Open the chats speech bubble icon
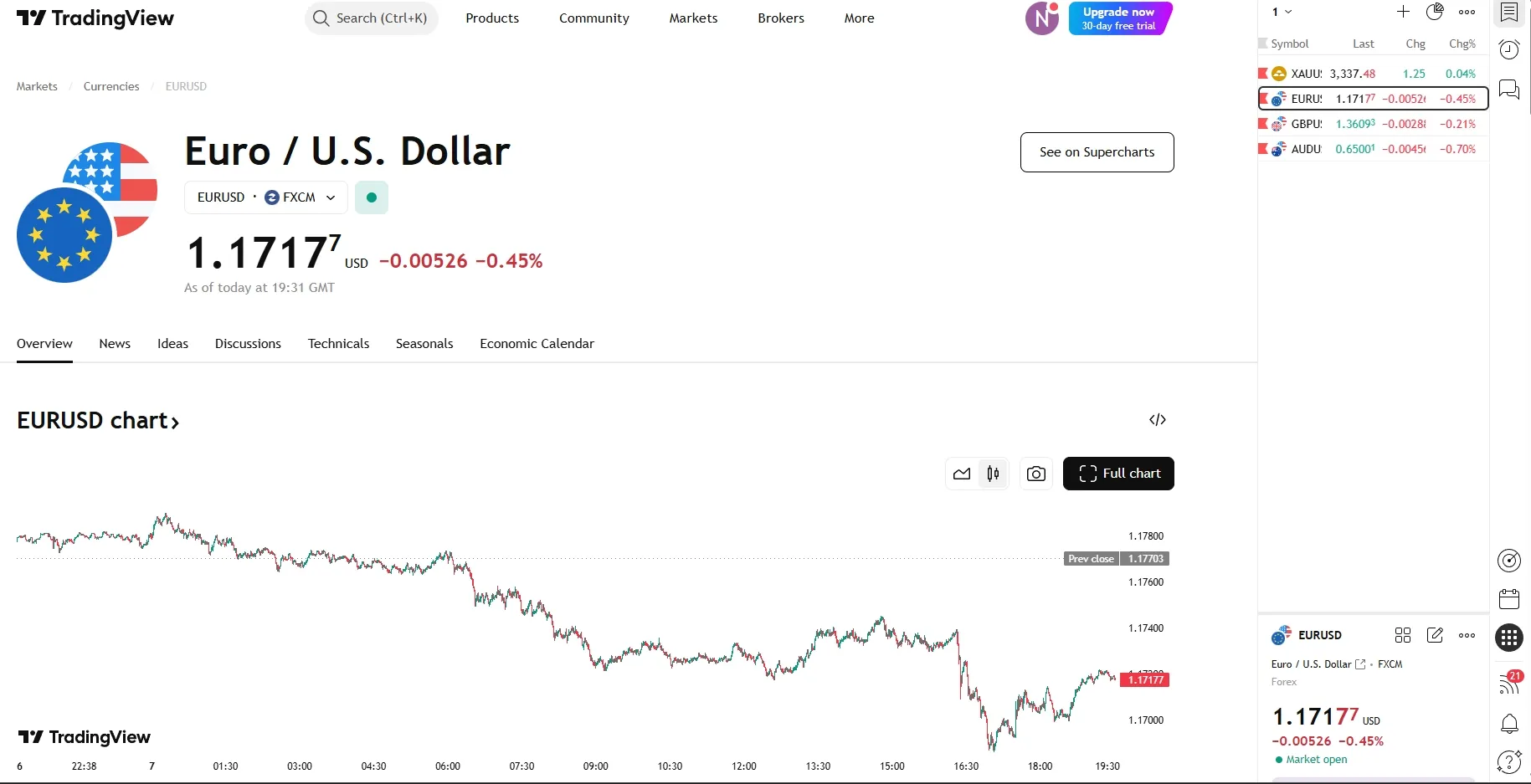1531x784 pixels. click(x=1508, y=90)
